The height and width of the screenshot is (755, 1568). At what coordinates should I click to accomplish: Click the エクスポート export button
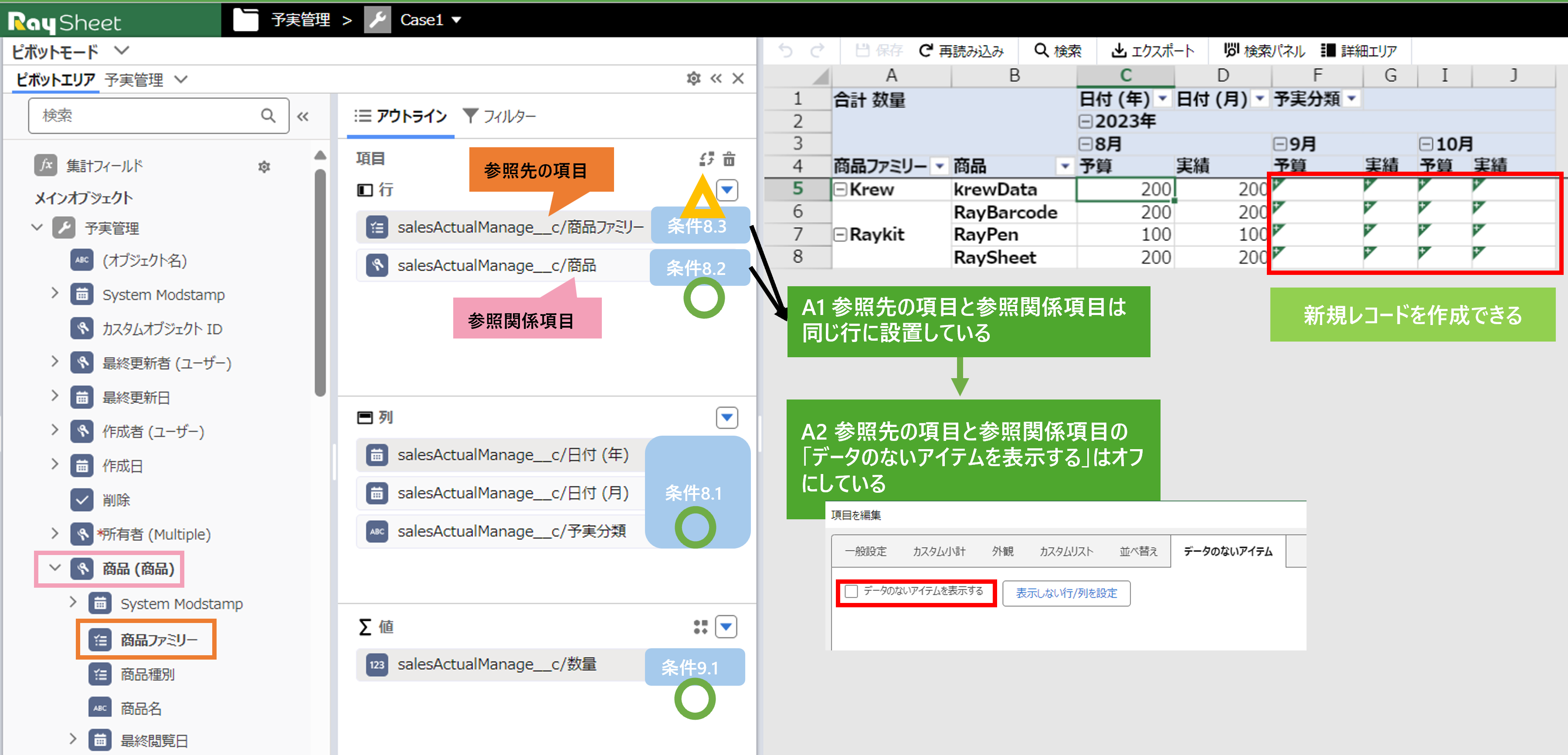[1153, 51]
